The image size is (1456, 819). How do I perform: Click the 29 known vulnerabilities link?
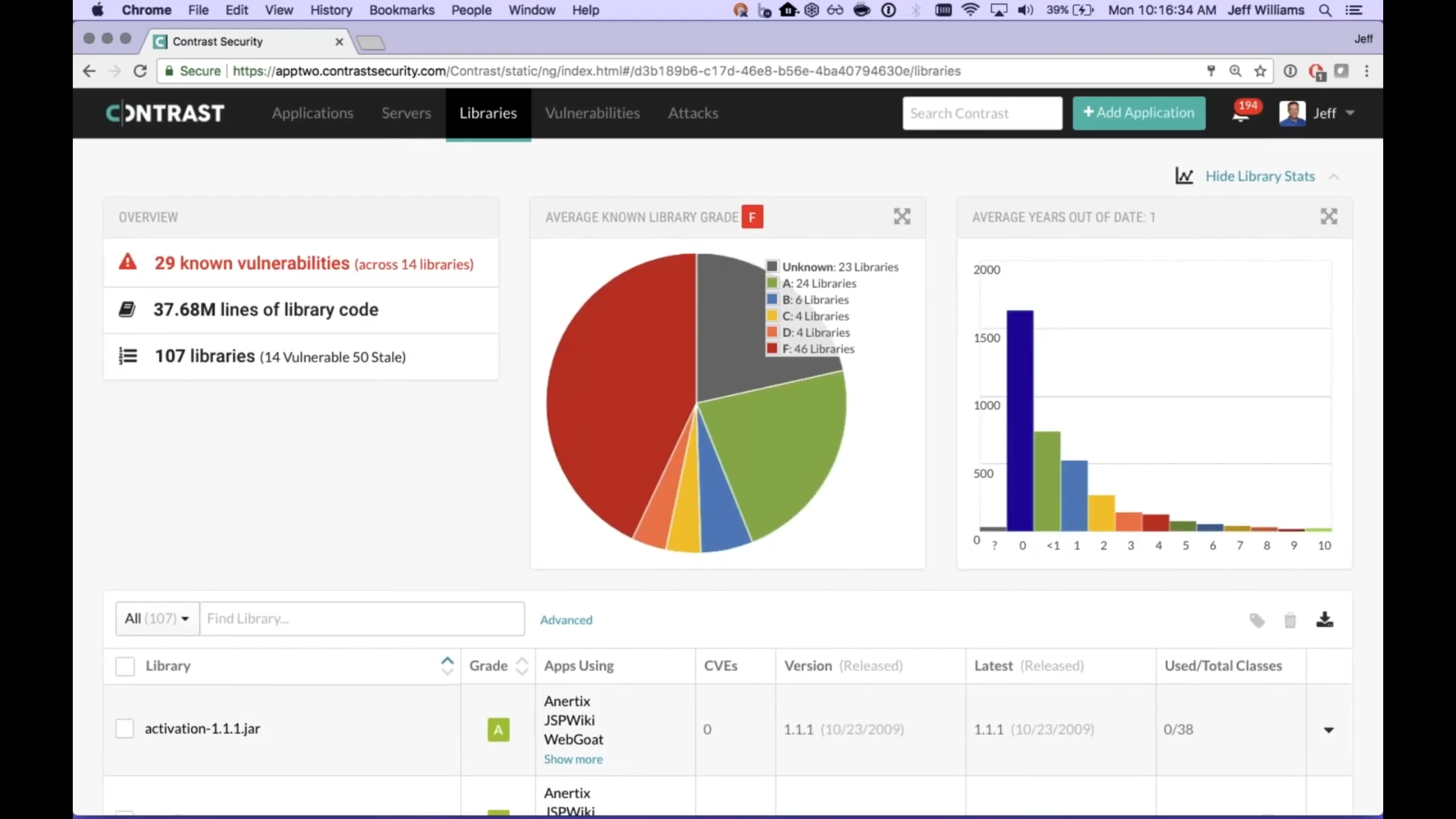(252, 263)
